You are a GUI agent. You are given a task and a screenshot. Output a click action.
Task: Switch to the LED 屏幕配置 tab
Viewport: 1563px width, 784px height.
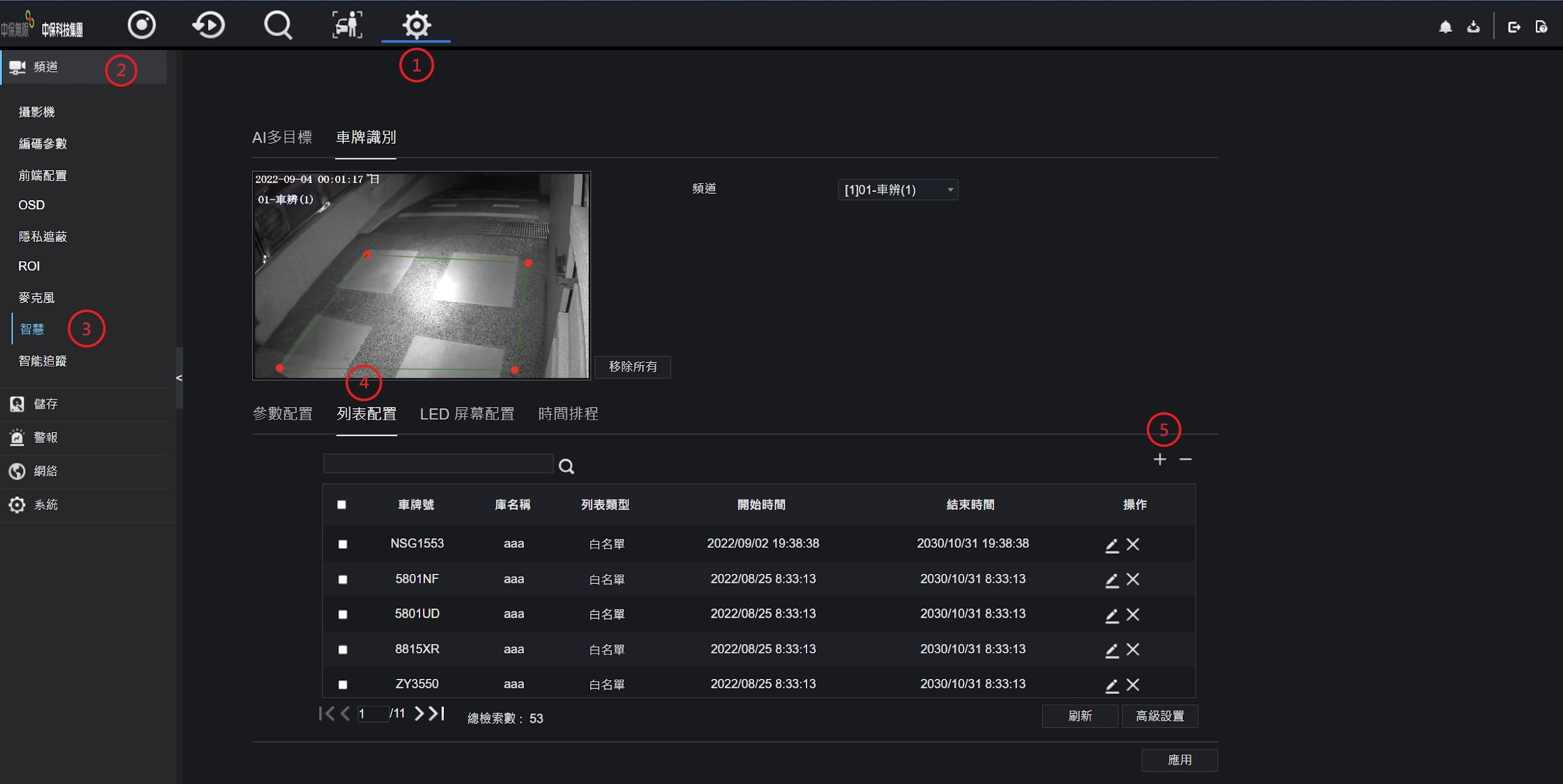[x=467, y=414]
